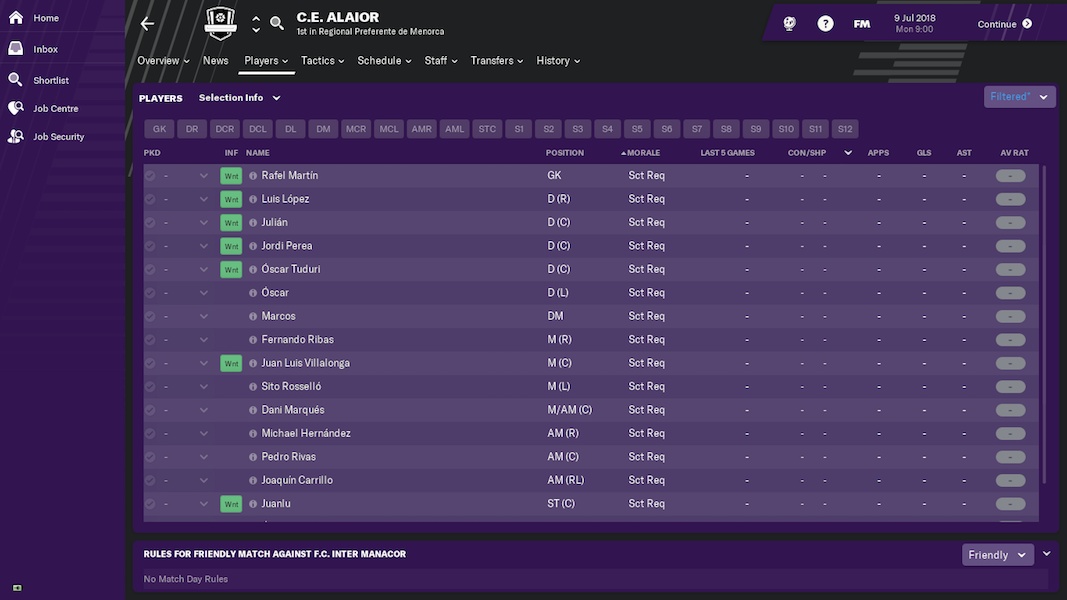Open the search magnifier icon
This screenshot has height=600, width=1067.
(x=277, y=24)
